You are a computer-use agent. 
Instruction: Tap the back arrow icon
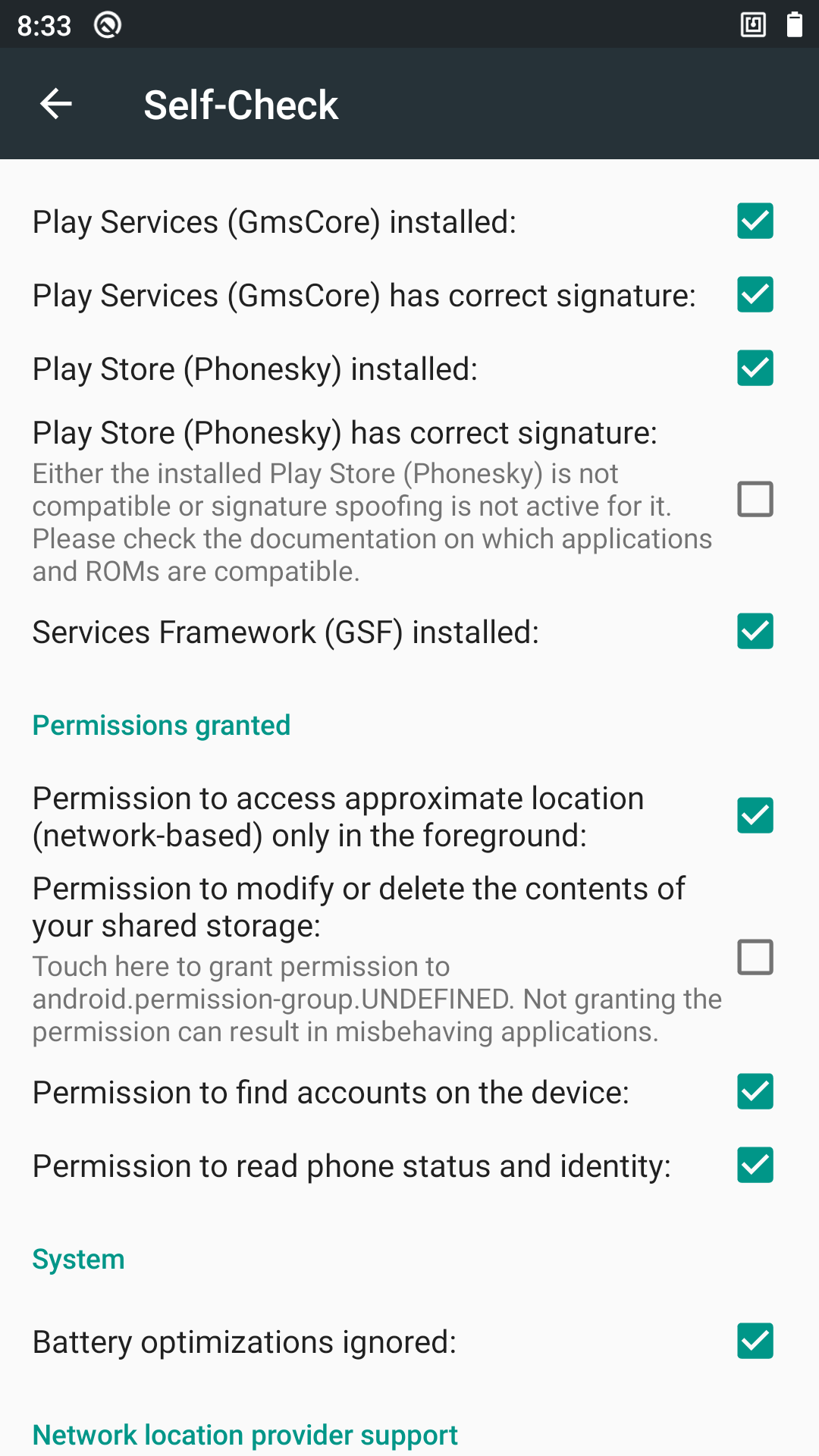pyautogui.click(x=56, y=104)
